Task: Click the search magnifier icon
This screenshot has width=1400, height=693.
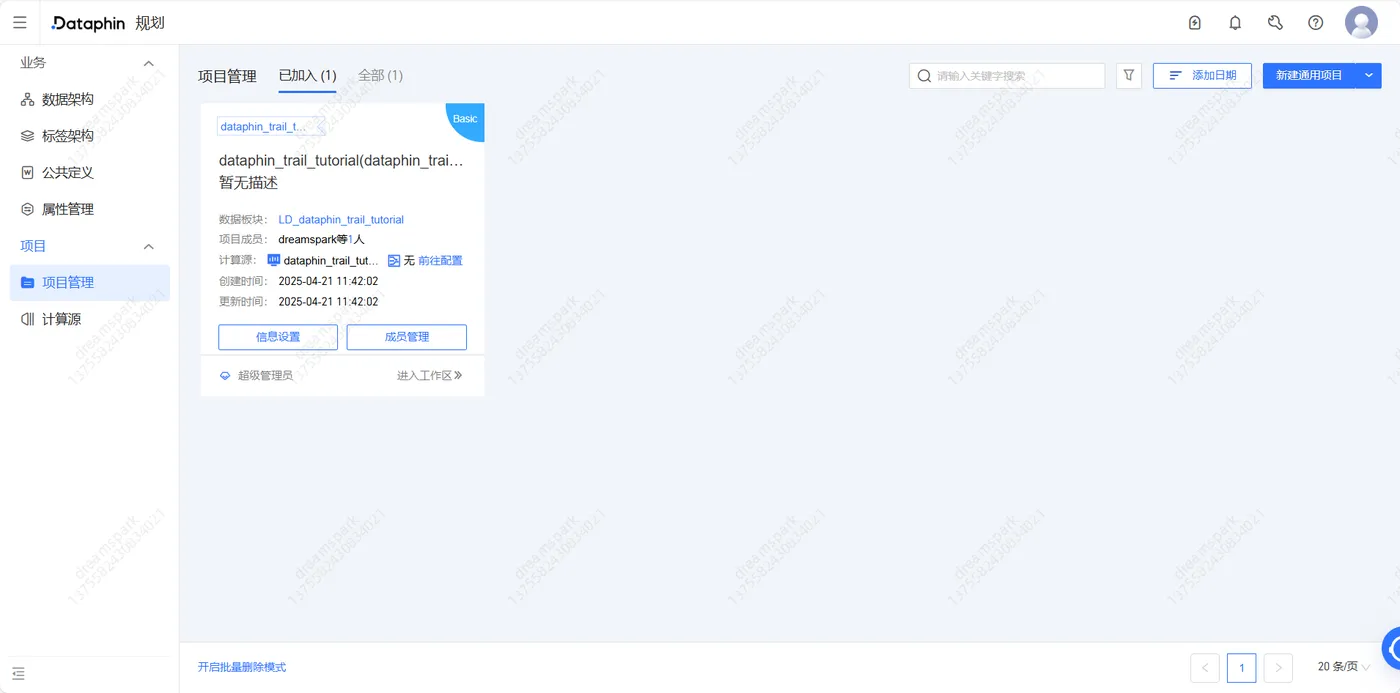Action: [x=924, y=76]
